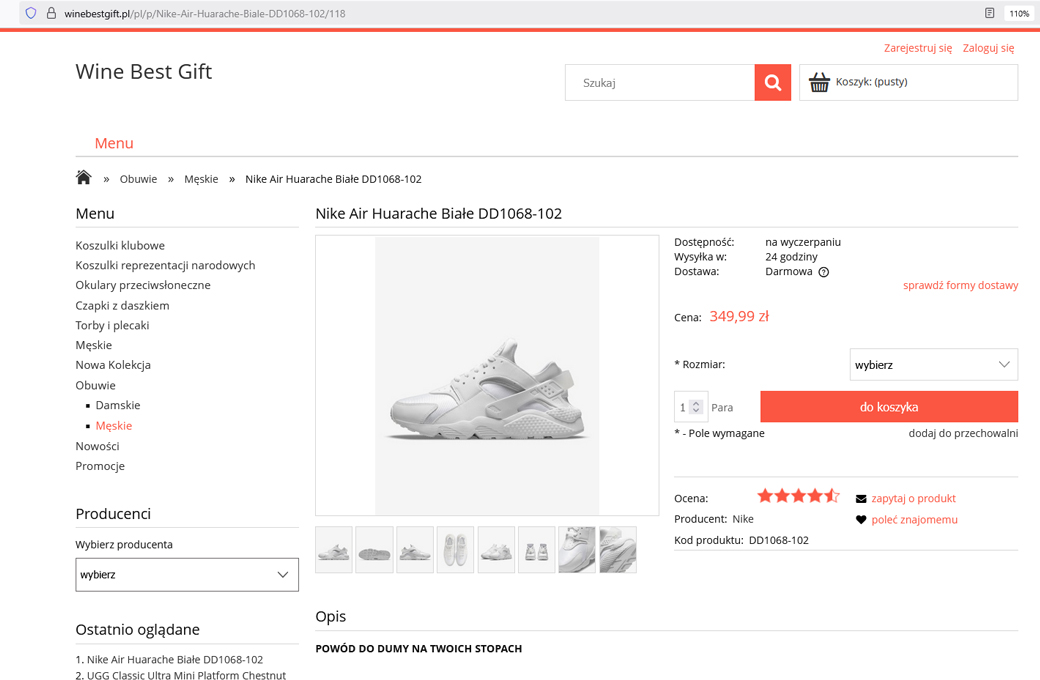This screenshot has width=1040, height=680.
Task: Click the padlock site security icon
Action: click(51, 13)
